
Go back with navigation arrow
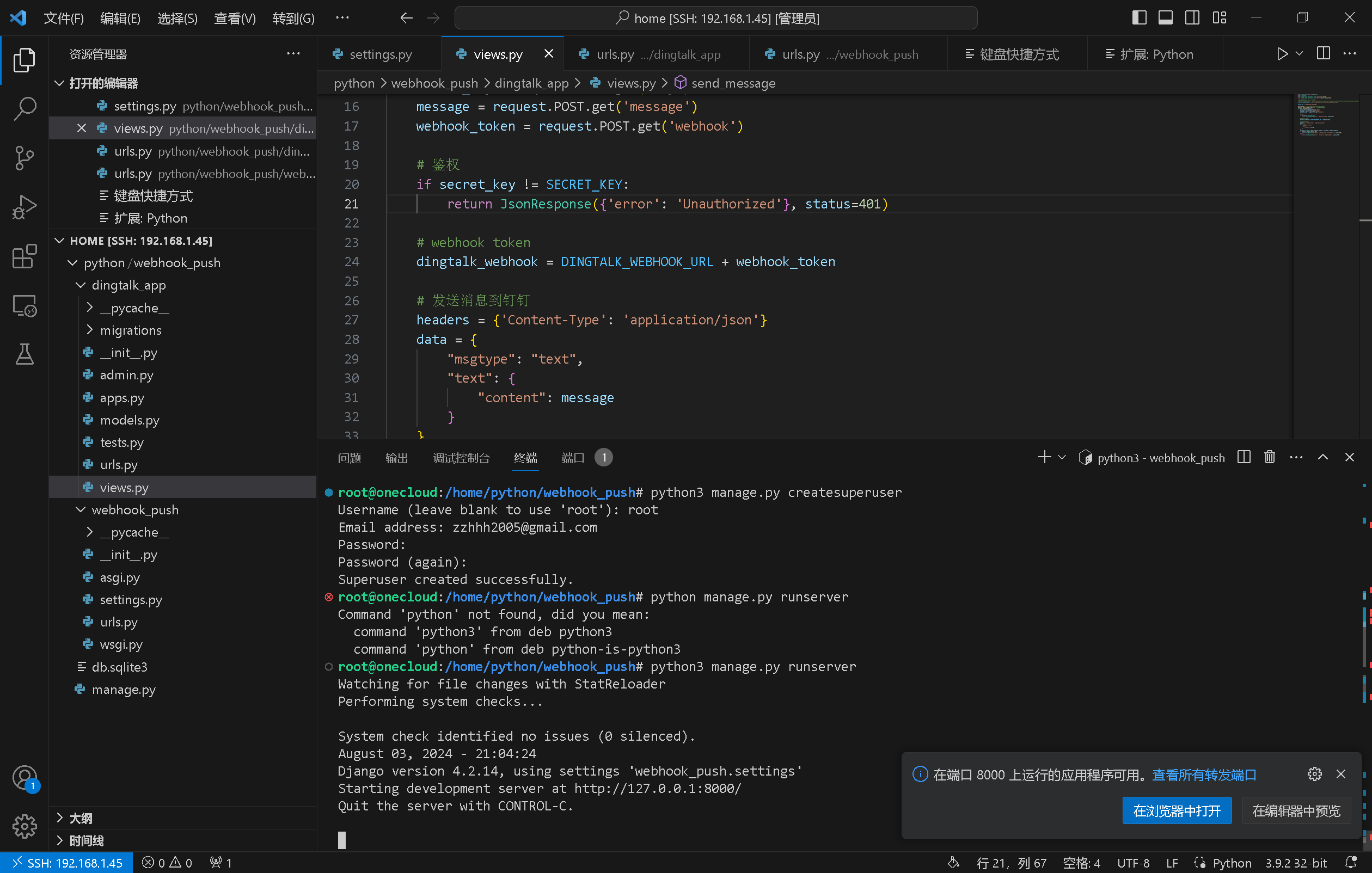coord(406,18)
